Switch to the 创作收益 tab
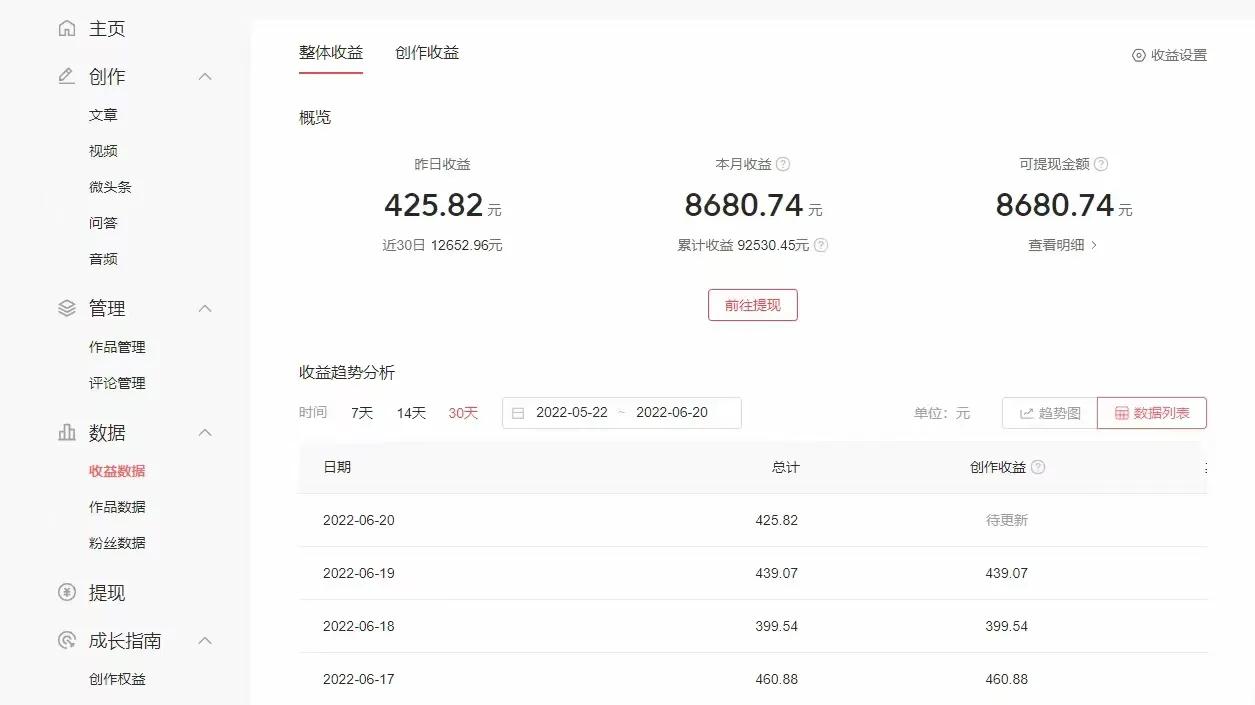 [x=427, y=52]
